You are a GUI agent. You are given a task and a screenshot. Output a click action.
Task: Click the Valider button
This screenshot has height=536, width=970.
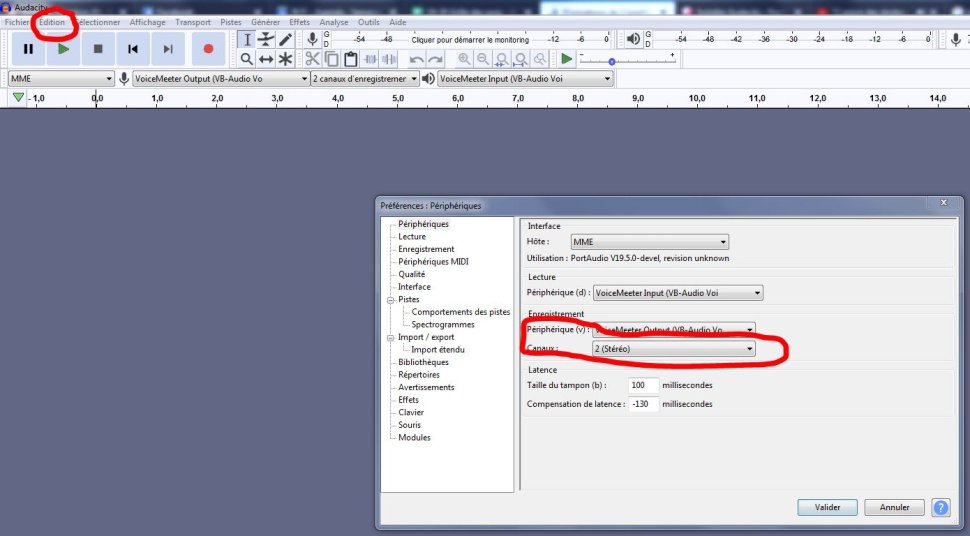coord(827,508)
